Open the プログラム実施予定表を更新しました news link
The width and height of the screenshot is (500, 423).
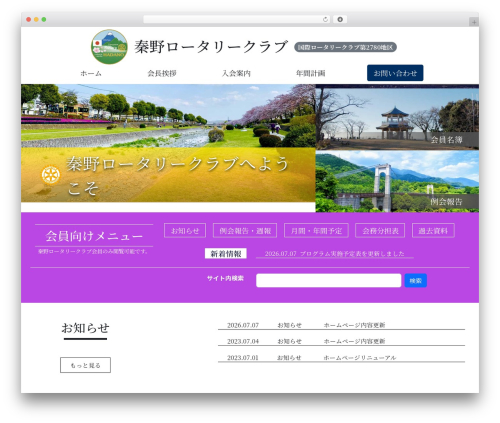(335, 254)
